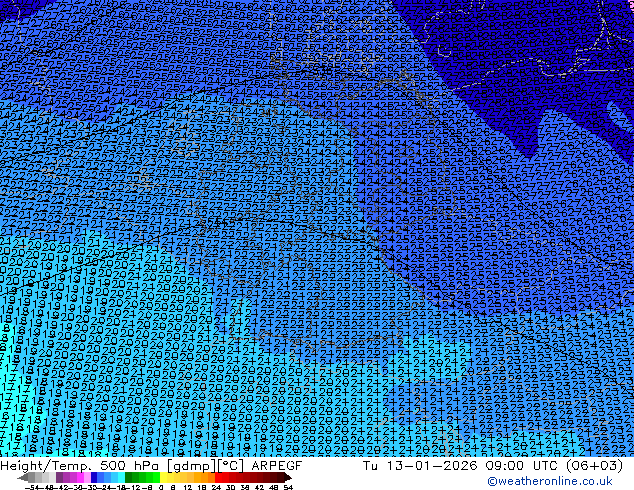Click the darkest maroon arrow at the legend's end
Viewport: 634px width, 490px height.
coord(288,477)
